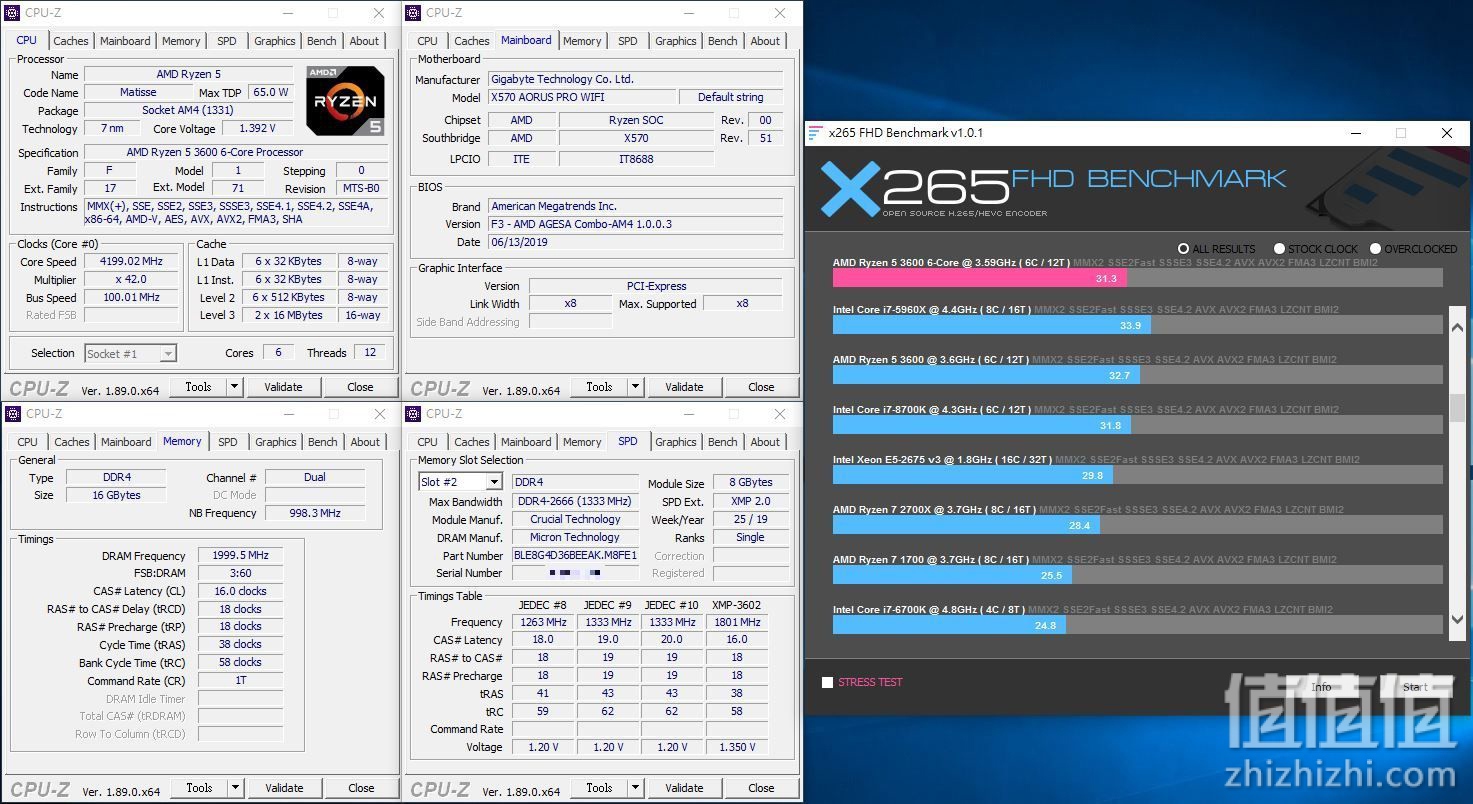The width and height of the screenshot is (1473, 804).
Task: Open the Slot #2 memory slot dropdown
Action: point(493,482)
